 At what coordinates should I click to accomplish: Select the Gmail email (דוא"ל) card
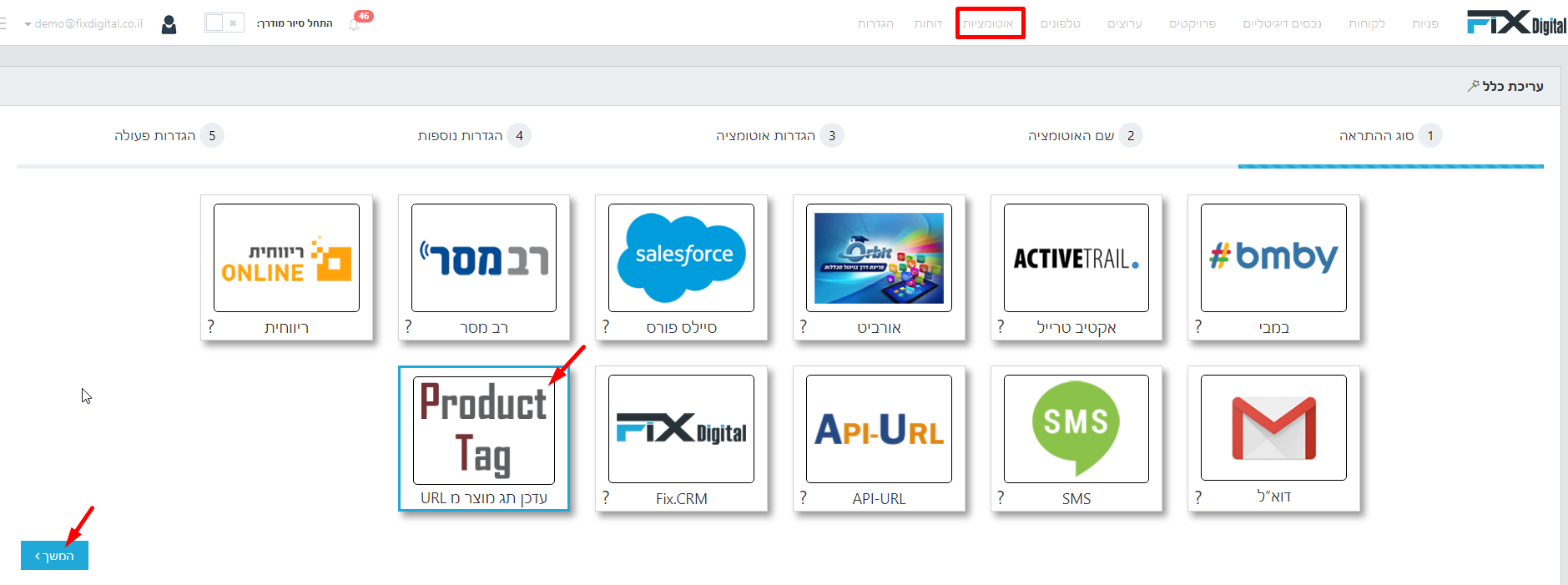1273,438
